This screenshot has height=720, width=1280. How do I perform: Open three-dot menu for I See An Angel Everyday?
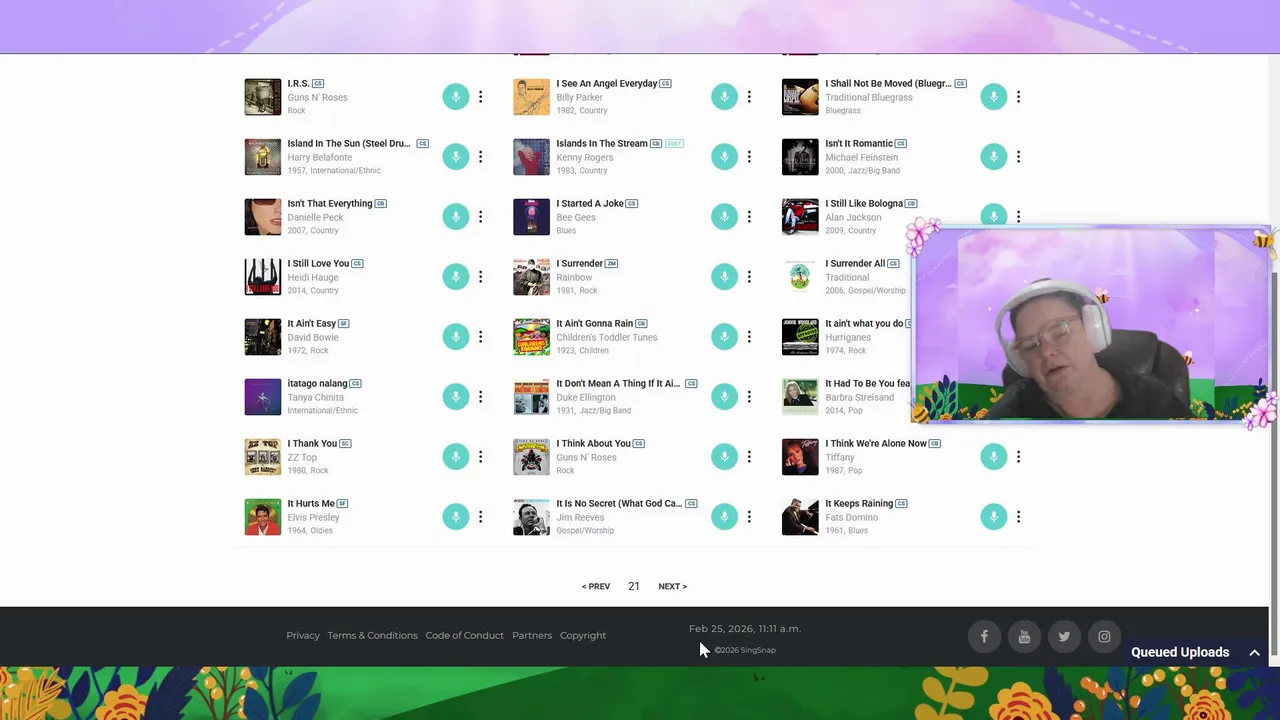click(749, 96)
